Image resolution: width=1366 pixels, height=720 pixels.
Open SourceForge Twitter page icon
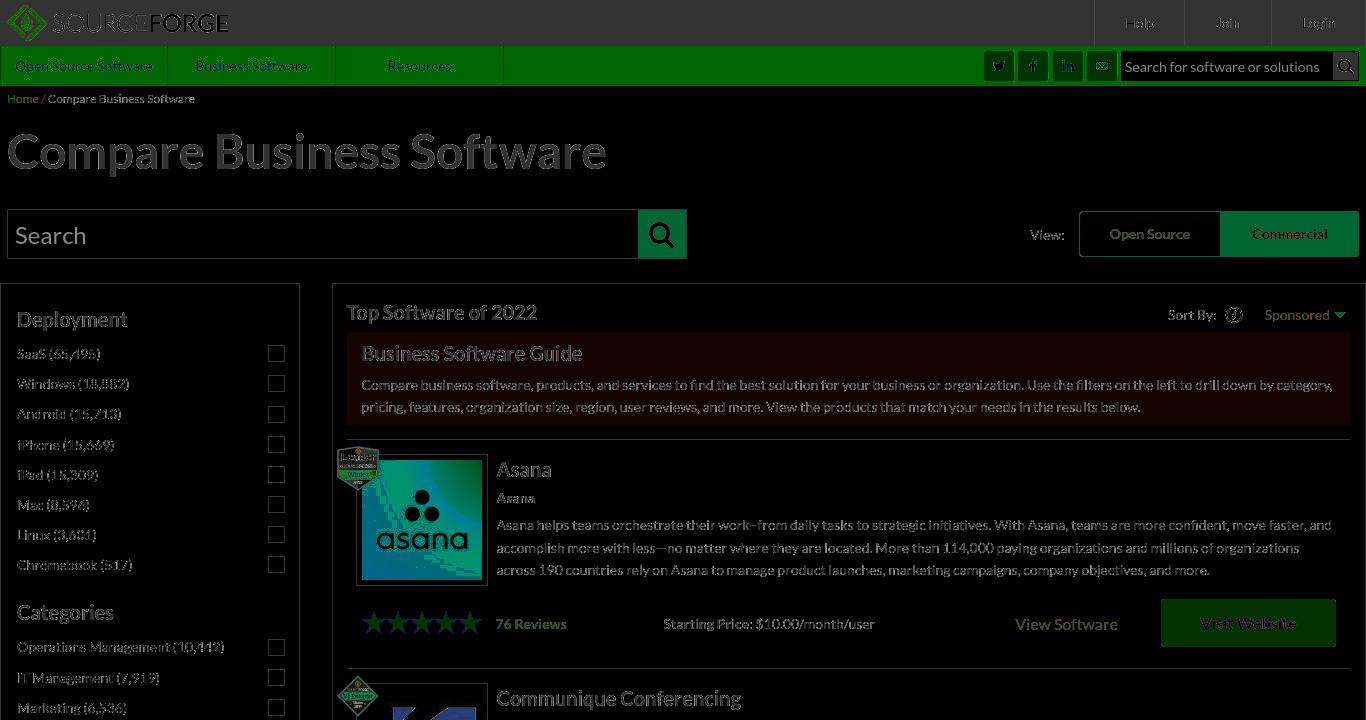pos(998,67)
